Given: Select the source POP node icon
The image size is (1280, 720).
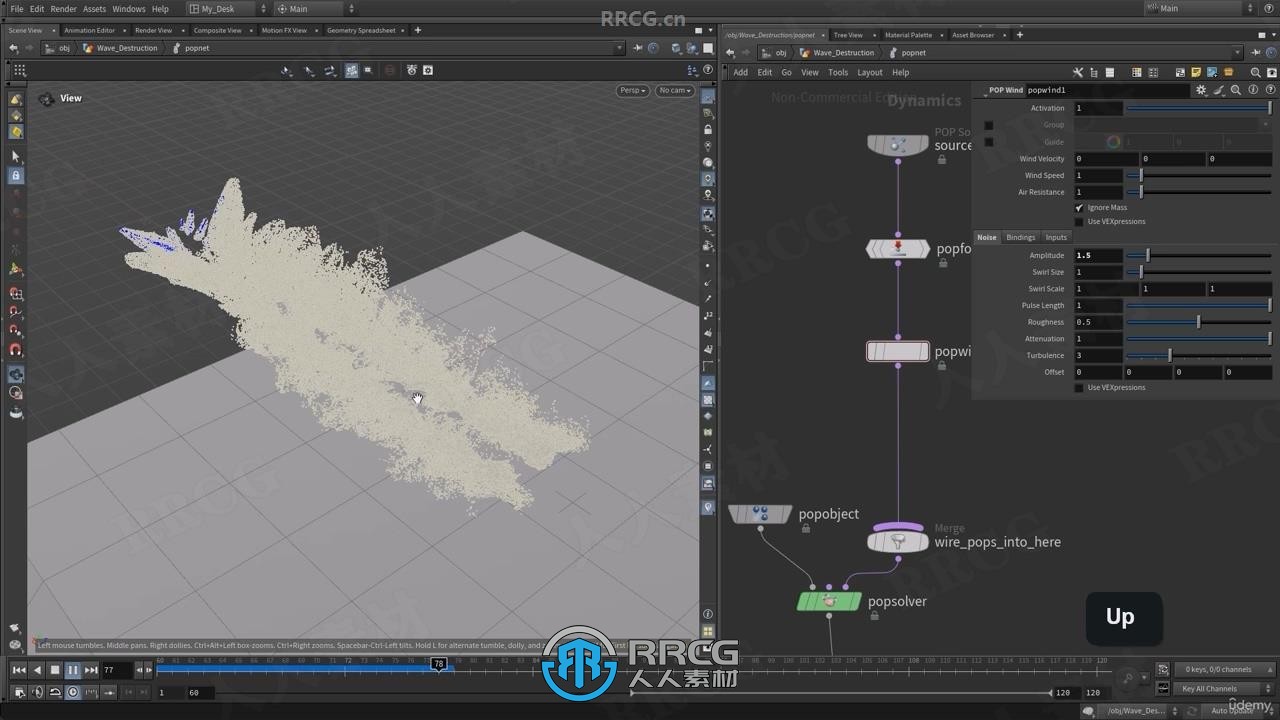Looking at the screenshot, I should (x=897, y=145).
